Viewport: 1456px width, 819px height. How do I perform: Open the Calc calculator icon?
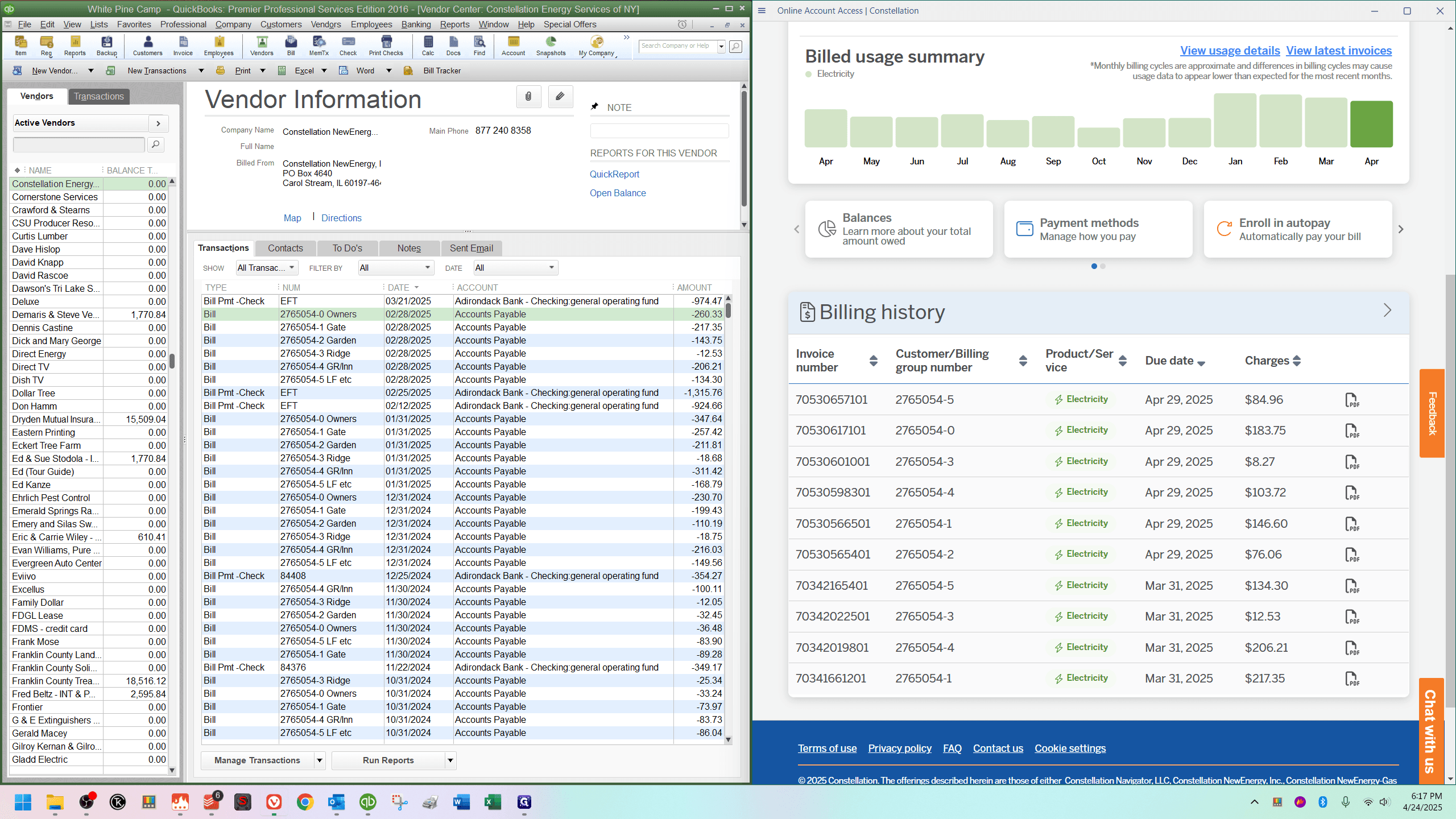(x=428, y=45)
